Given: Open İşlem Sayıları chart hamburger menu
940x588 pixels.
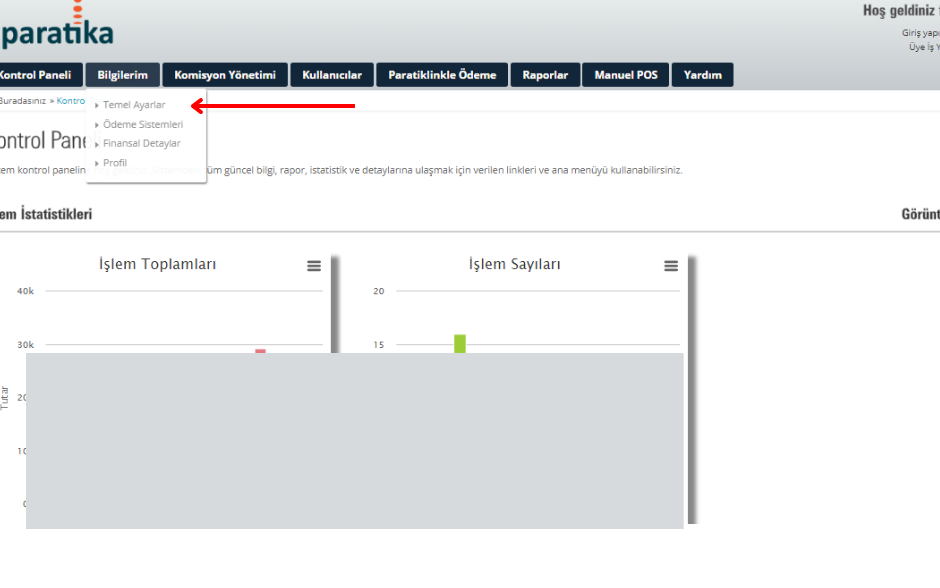Looking at the screenshot, I should 671,266.
